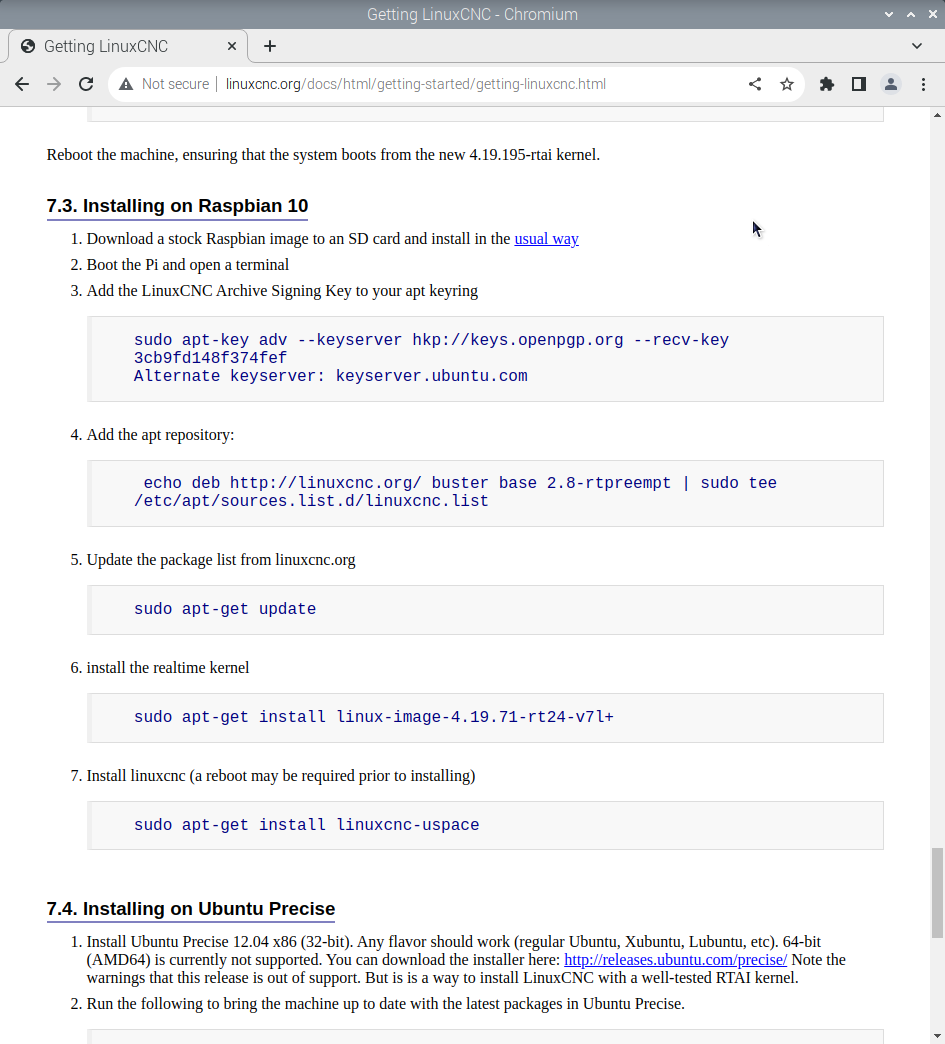Close the Chromium window

(932, 14)
